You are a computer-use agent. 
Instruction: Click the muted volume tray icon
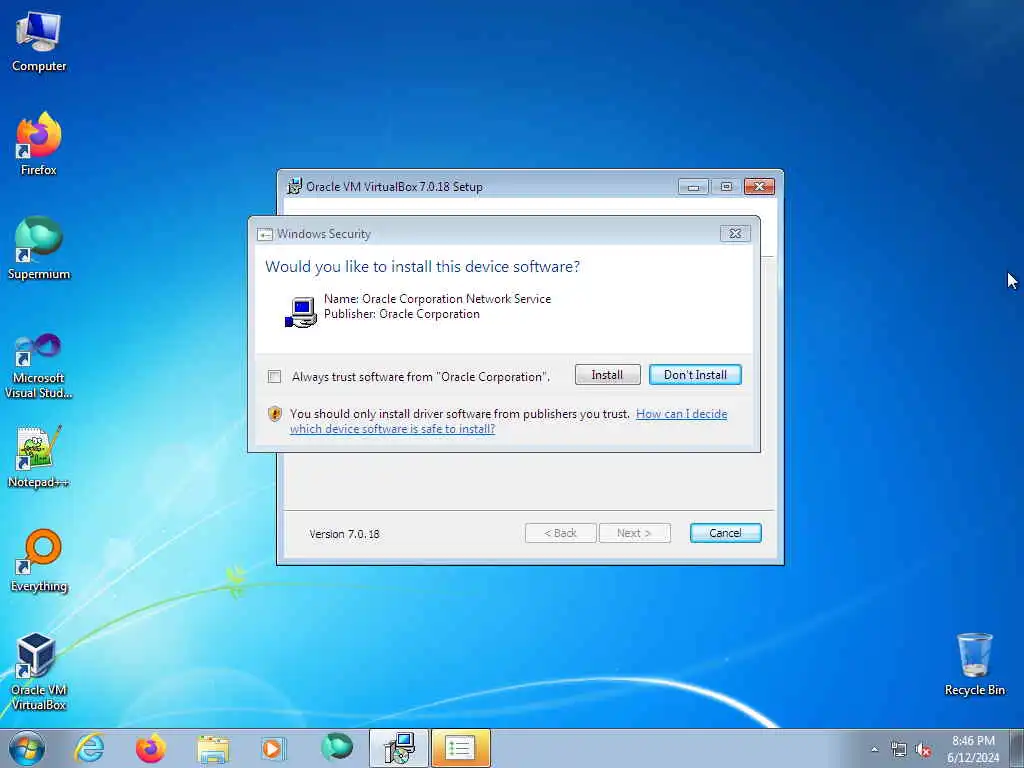pos(923,750)
